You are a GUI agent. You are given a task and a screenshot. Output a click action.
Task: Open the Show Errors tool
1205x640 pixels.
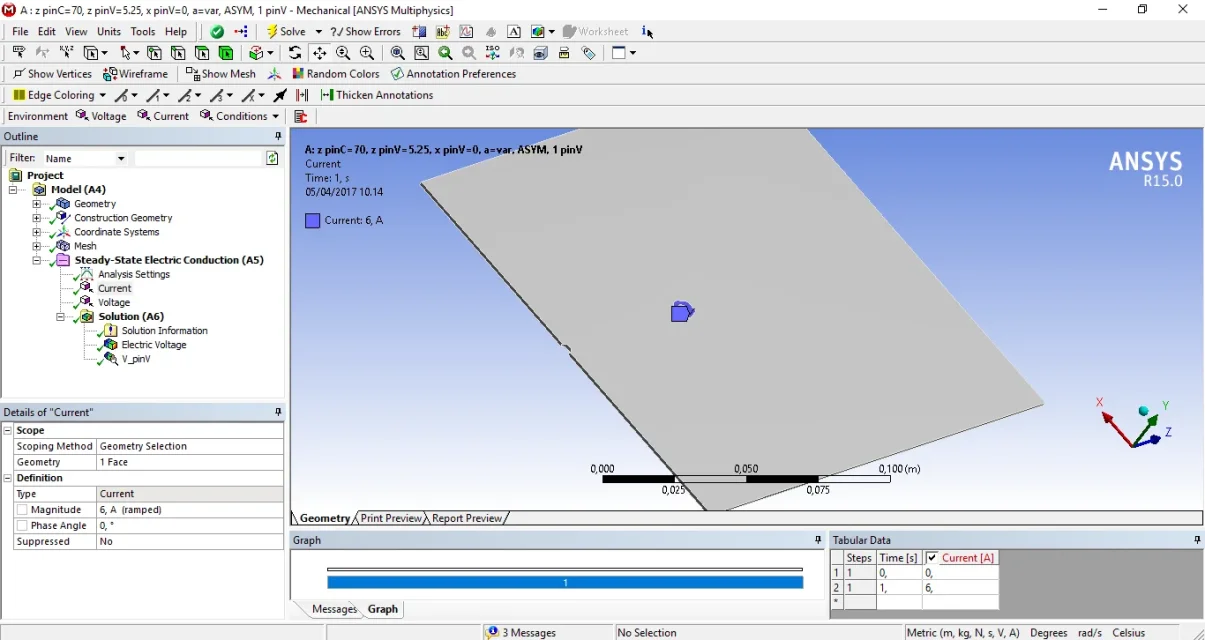[x=365, y=31]
